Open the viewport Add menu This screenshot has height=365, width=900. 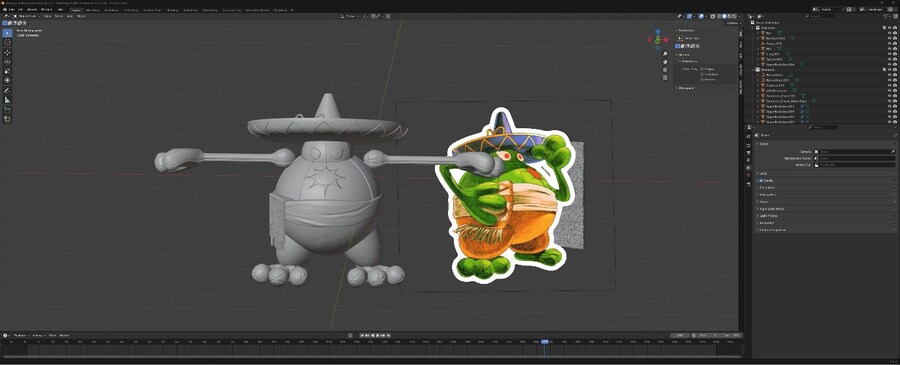pos(69,16)
